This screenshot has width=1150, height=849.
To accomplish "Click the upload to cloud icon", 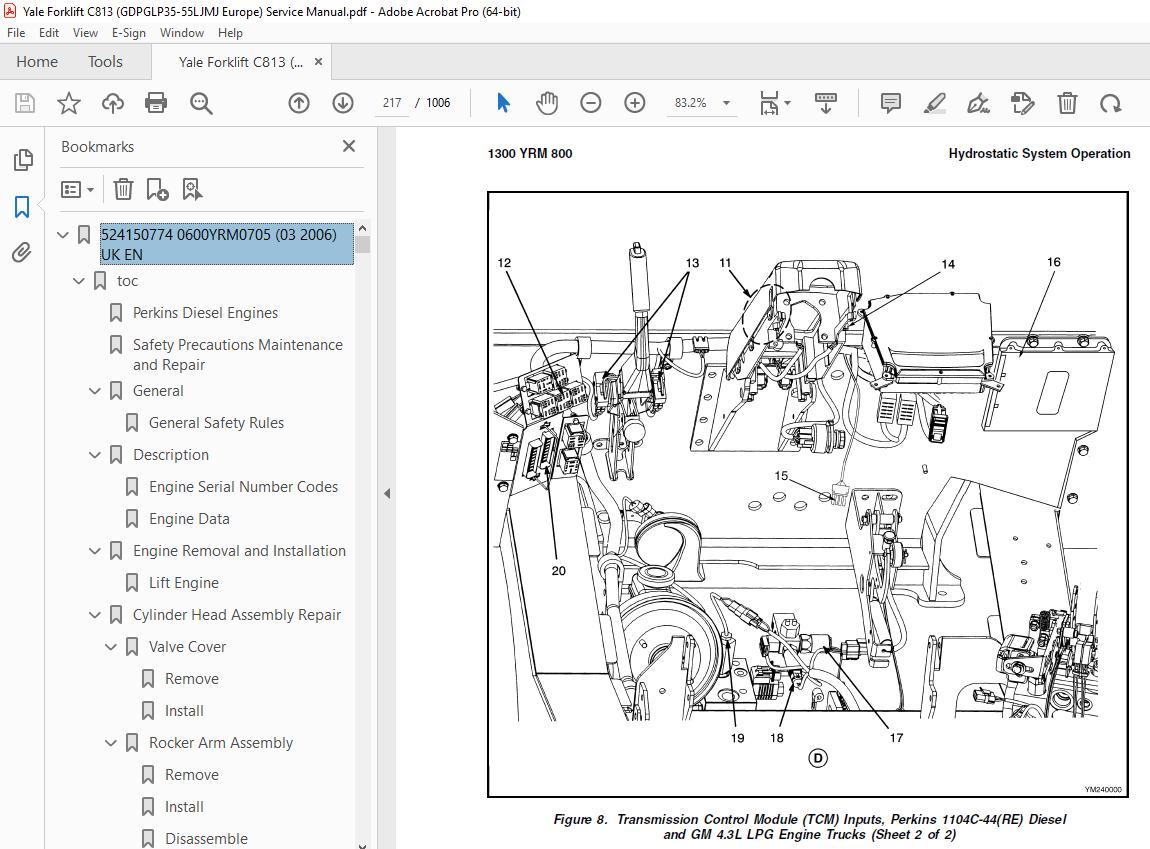I will (x=112, y=103).
